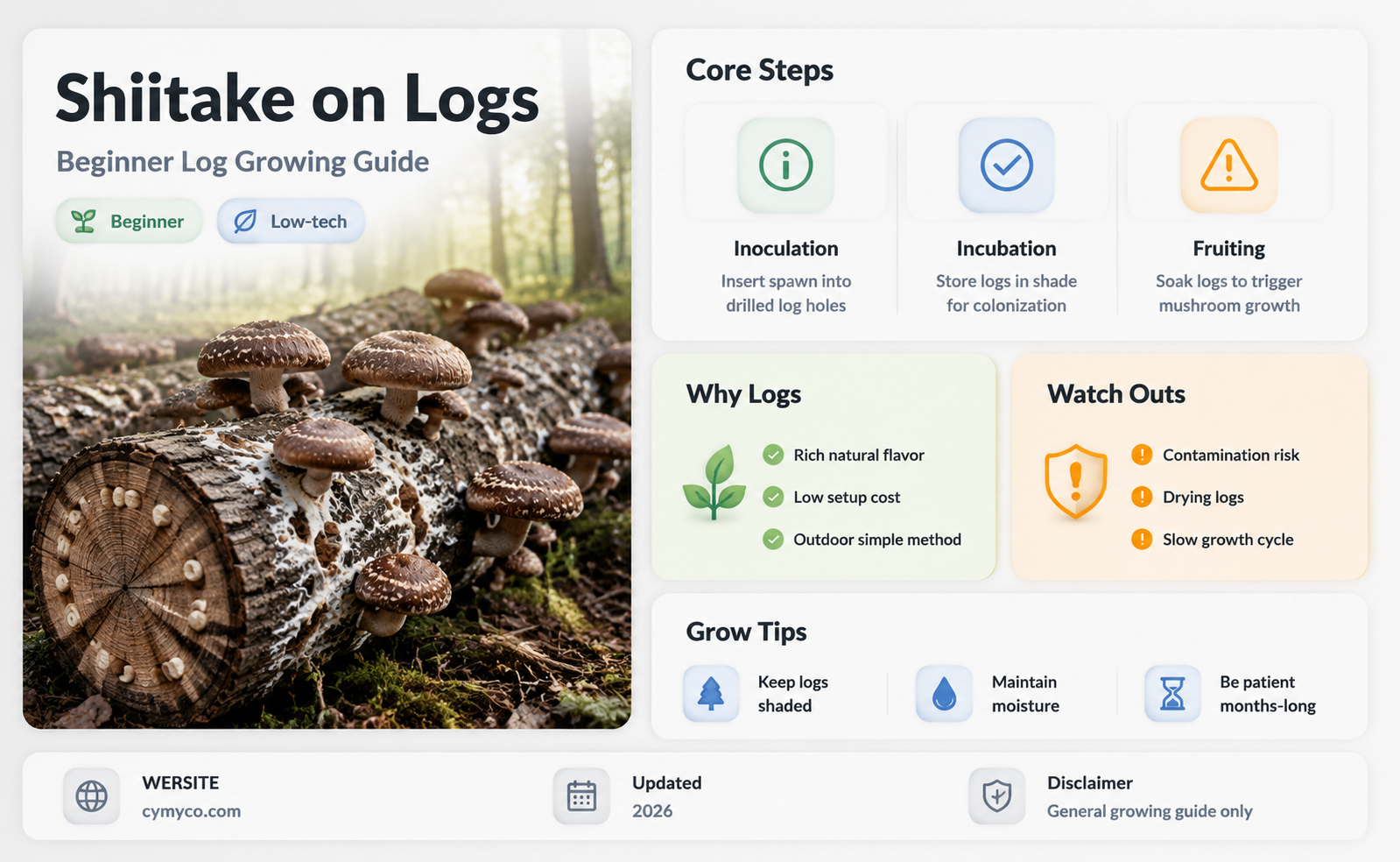Click the green plant icon in Why Logs
This screenshot has width=1400, height=862.
tap(715, 483)
